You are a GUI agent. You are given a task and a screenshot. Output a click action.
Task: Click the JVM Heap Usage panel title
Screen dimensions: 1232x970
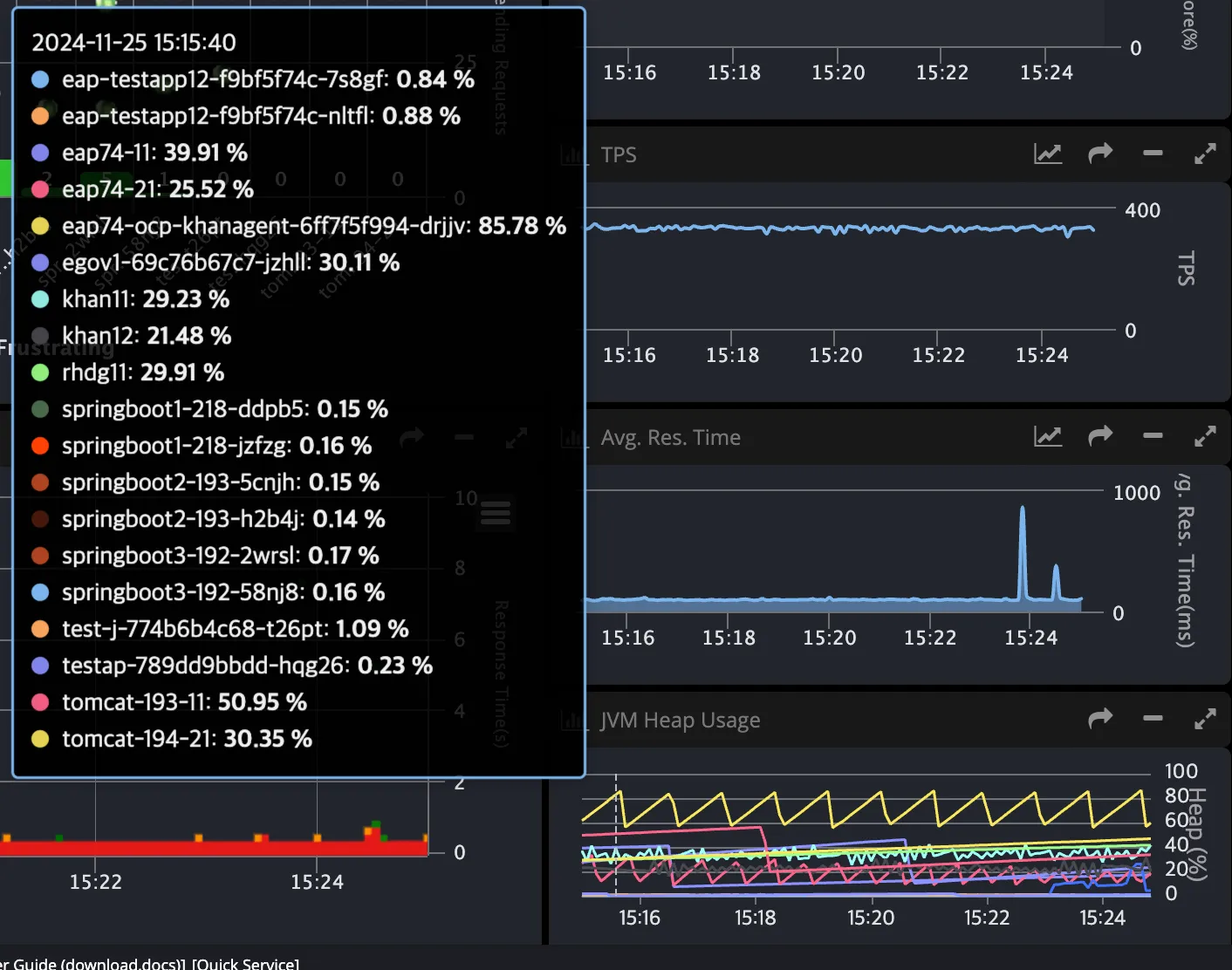click(x=680, y=720)
